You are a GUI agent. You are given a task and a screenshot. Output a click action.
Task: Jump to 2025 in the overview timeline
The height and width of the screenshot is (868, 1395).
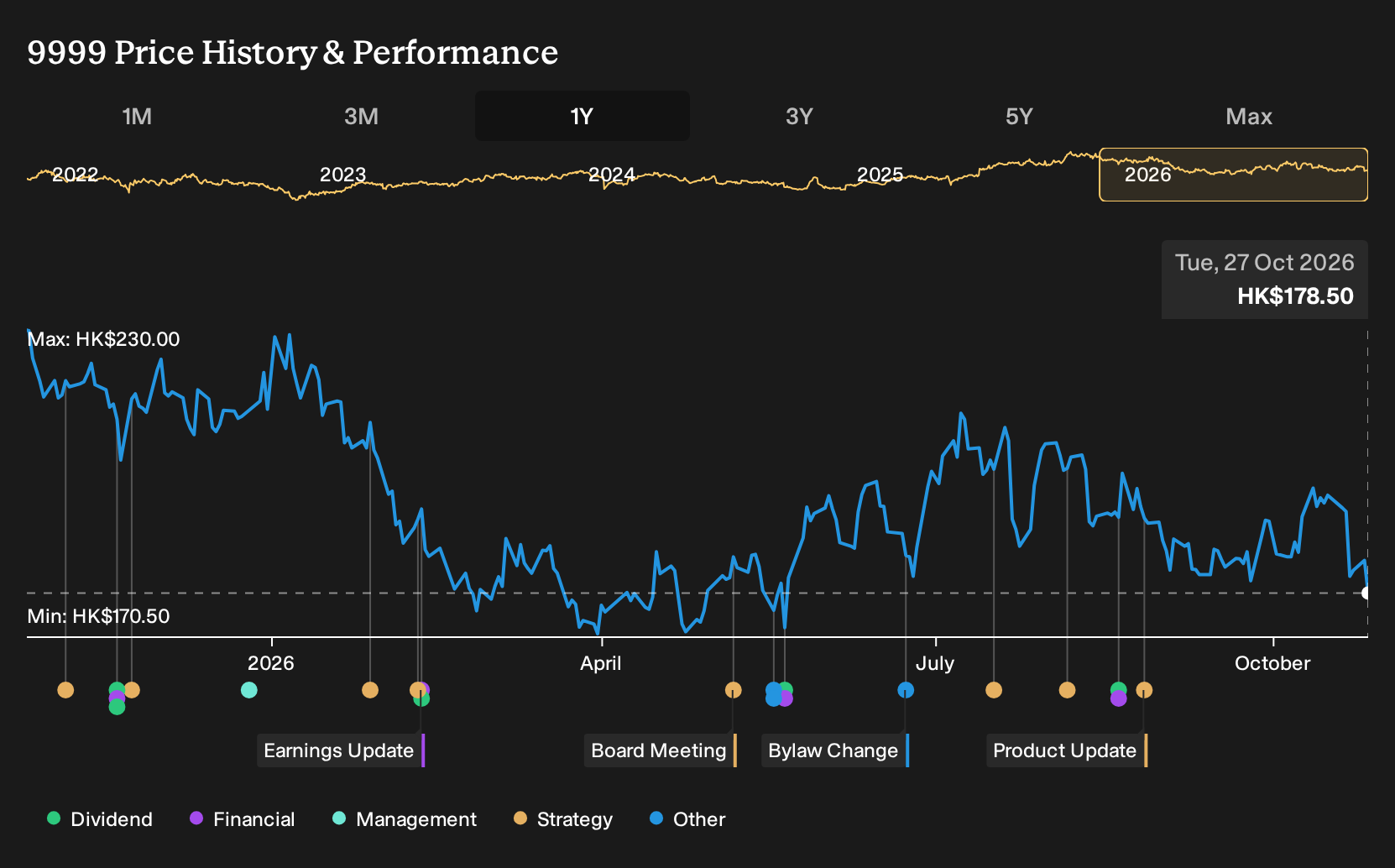coord(880,175)
